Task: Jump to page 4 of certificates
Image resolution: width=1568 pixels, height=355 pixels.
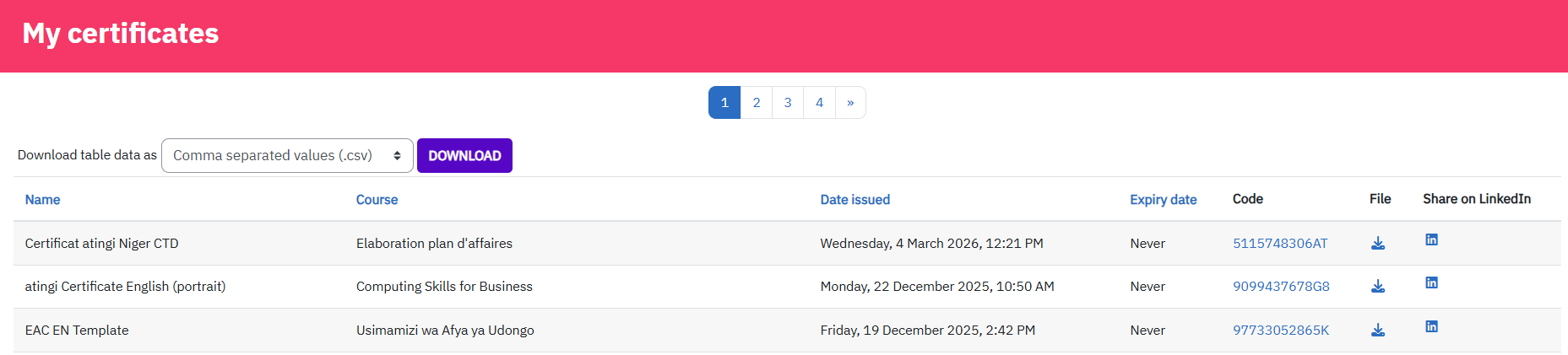Action: tap(819, 103)
